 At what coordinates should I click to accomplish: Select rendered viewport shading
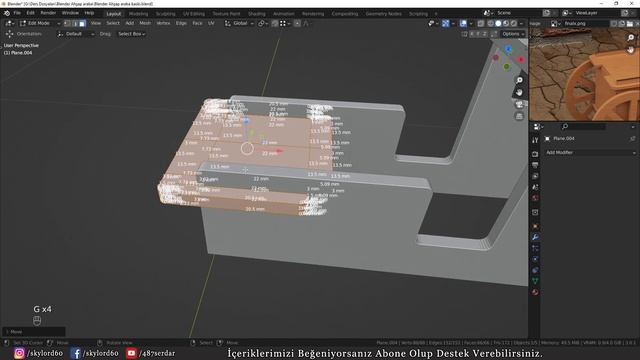pyautogui.click(x=514, y=23)
